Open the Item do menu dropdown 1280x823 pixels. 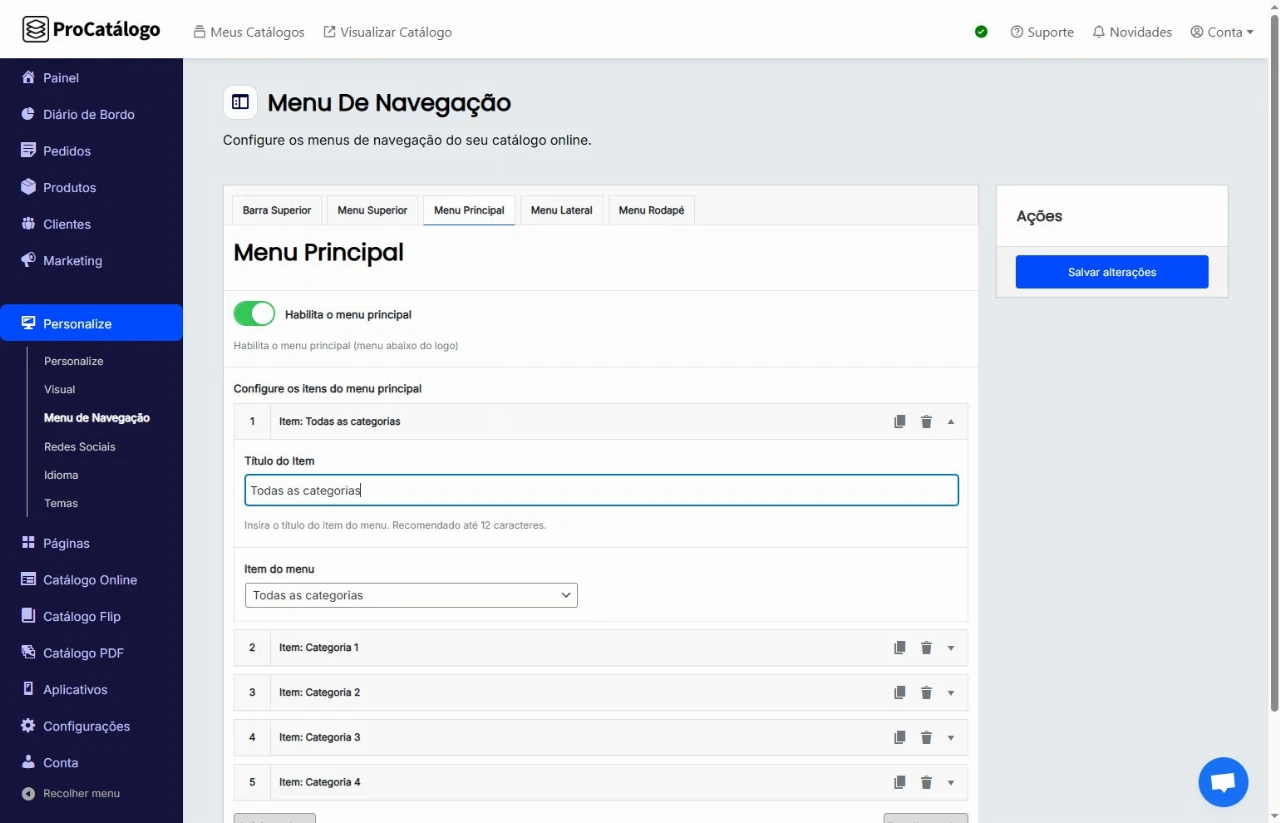(x=411, y=596)
